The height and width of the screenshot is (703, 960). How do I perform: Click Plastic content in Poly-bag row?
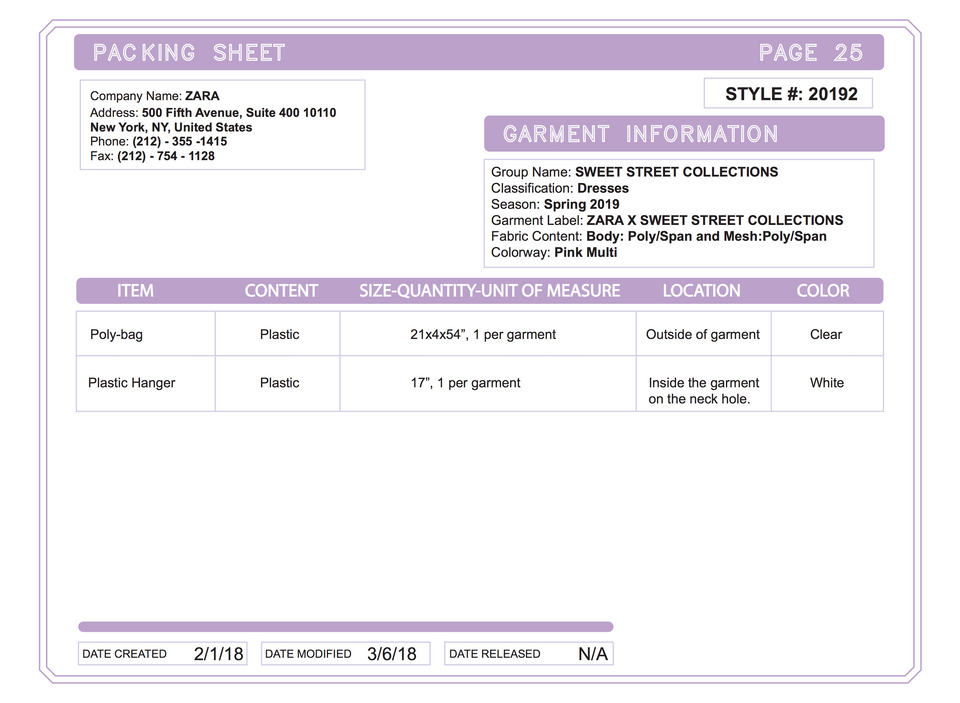coord(279,334)
